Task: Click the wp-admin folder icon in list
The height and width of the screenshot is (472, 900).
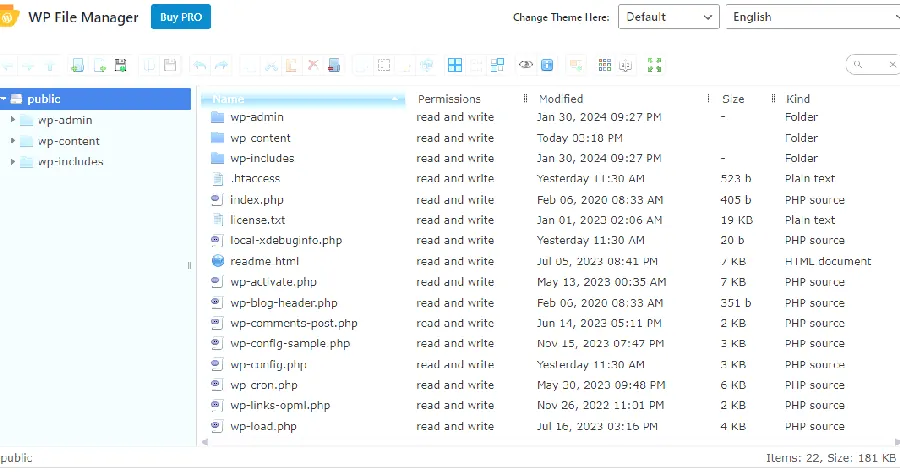Action: tap(217, 117)
